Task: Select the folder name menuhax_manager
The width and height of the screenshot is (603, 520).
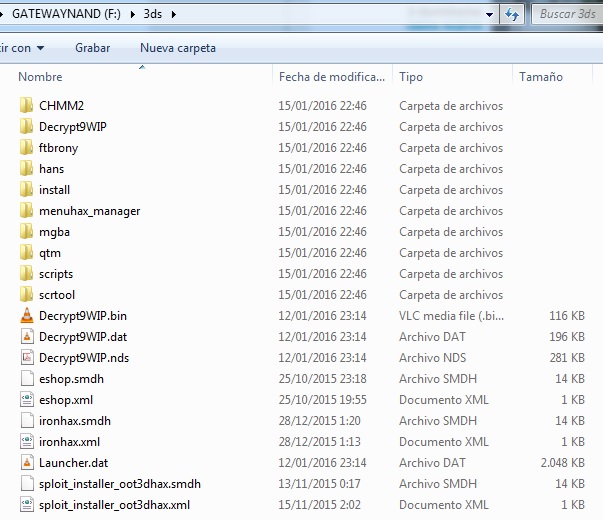Action: coord(90,211)
